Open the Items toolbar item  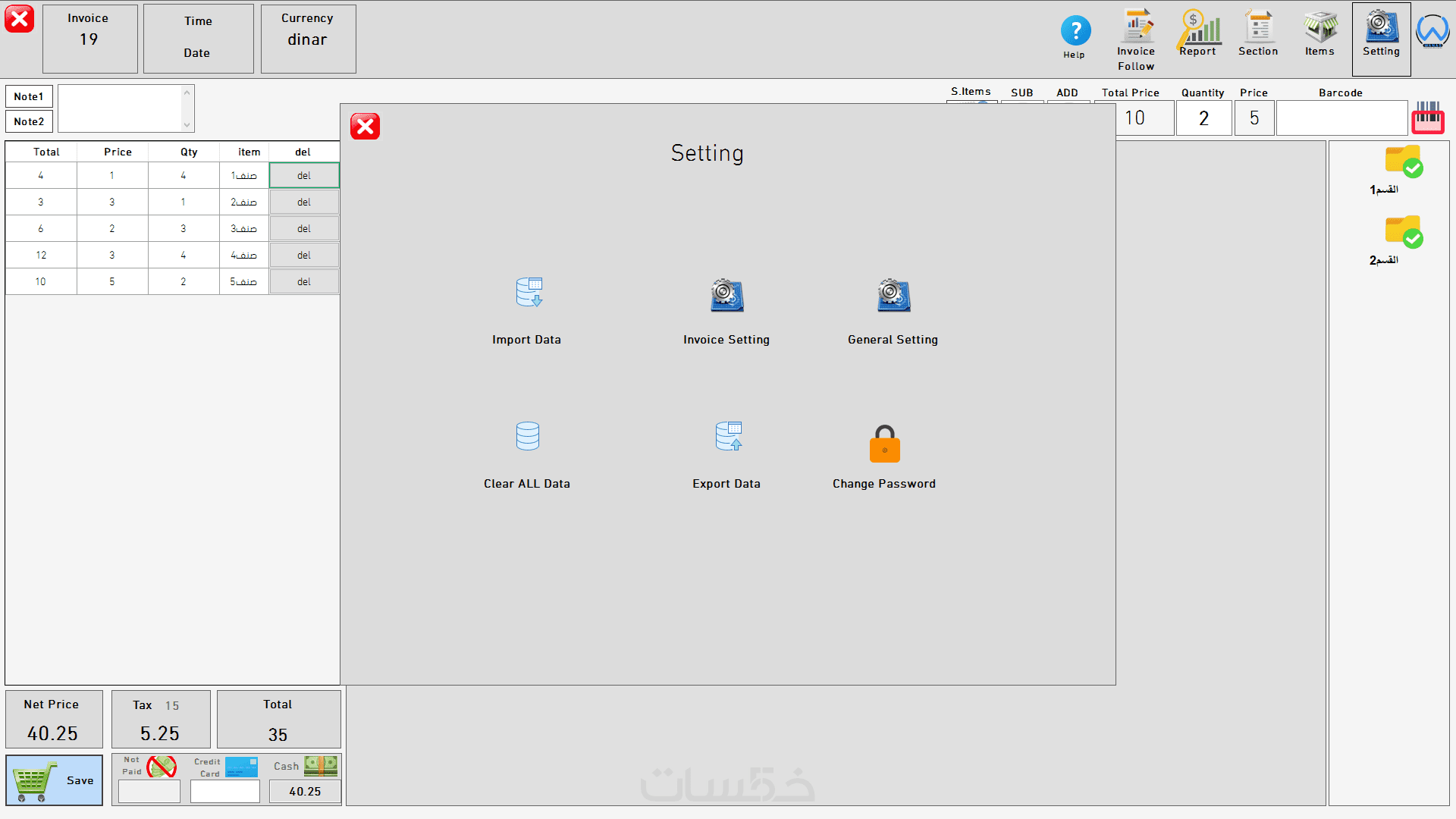(x=1319, y=29)
